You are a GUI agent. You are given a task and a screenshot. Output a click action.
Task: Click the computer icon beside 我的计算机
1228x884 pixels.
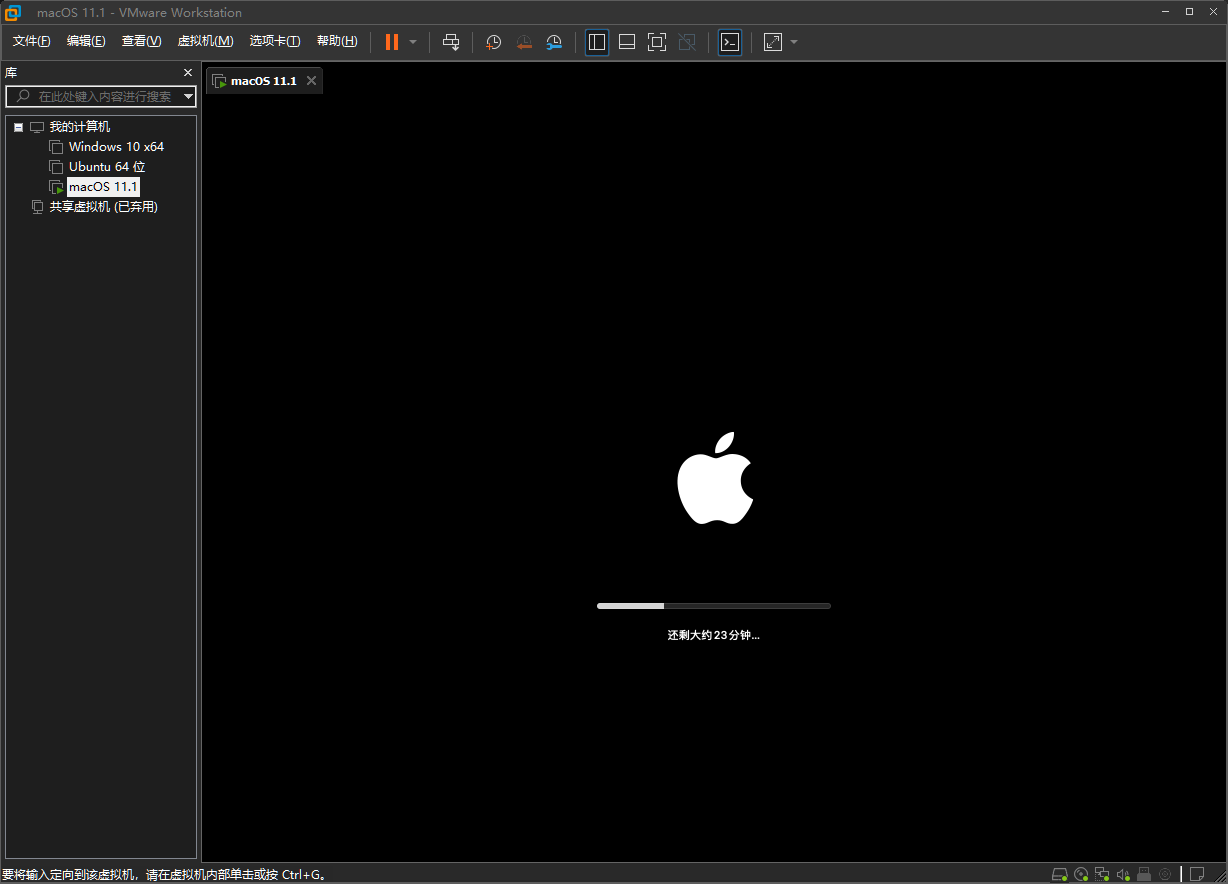tap(38, 127)
